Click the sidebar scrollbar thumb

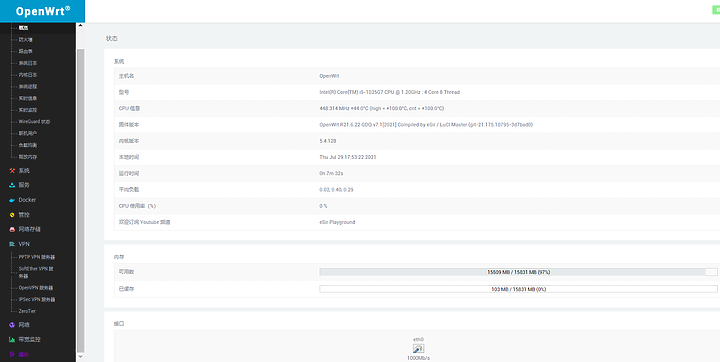coord(81,200)
